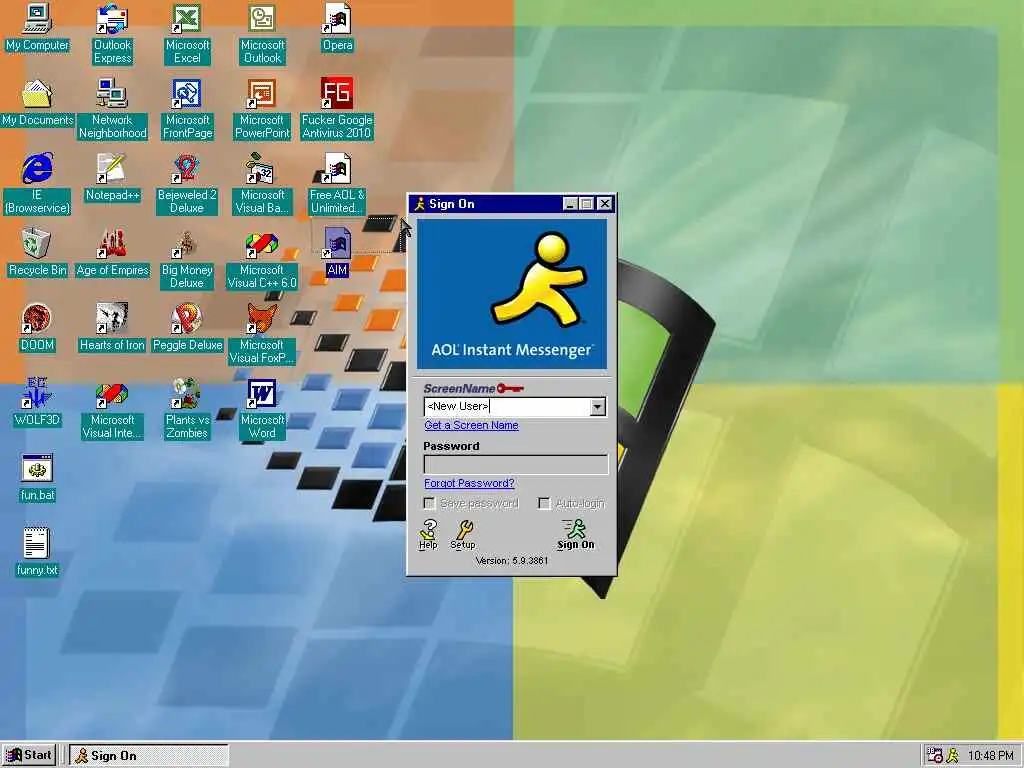Close the AIM Sign On window
This screenshot has width=1024, height=768.
pyautogui.click(x=605, y=204)
